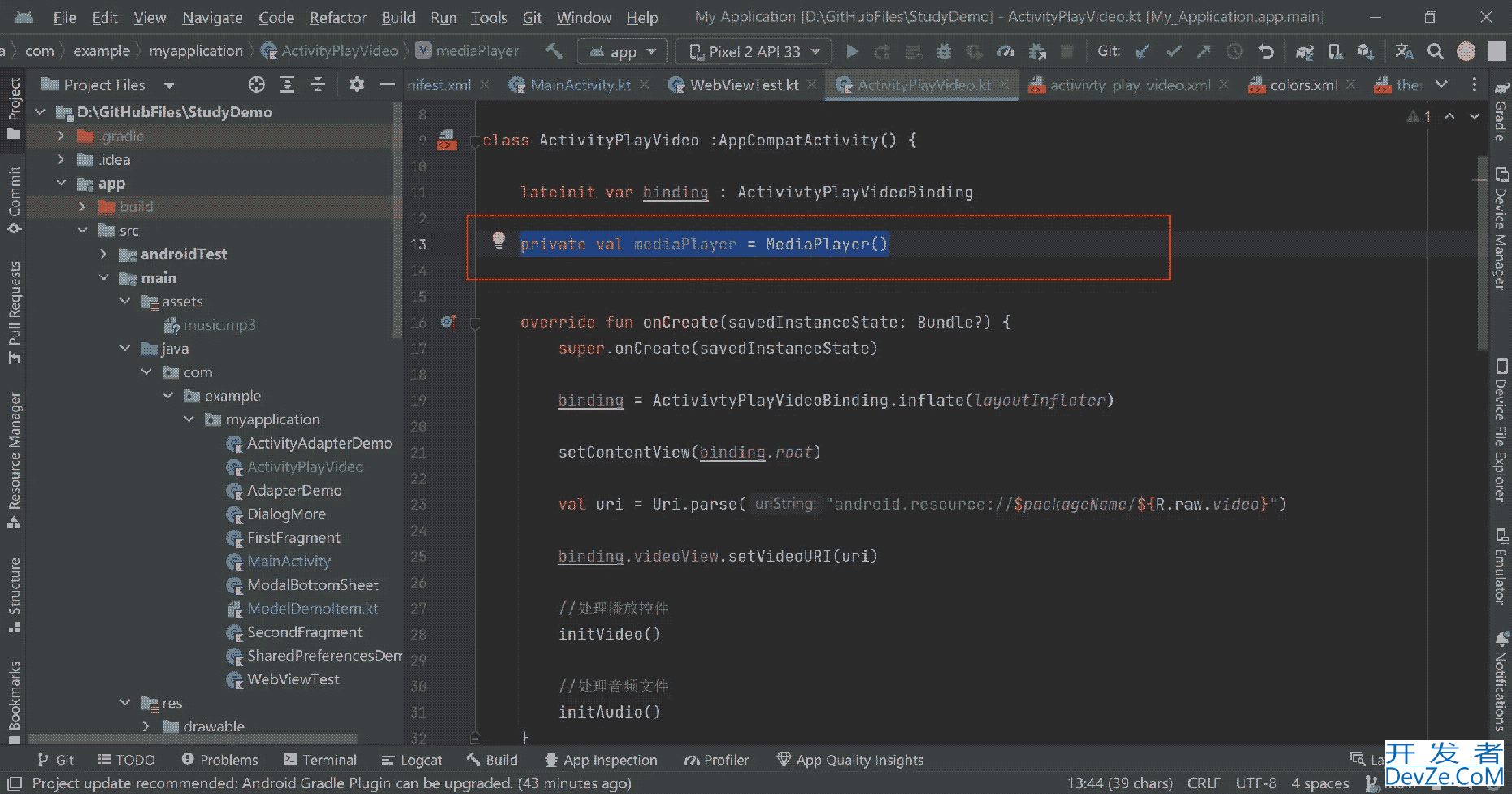Click Collapse All icon in Project panel
Viewport: 1512px width, 794px height.
coord(318,85)
